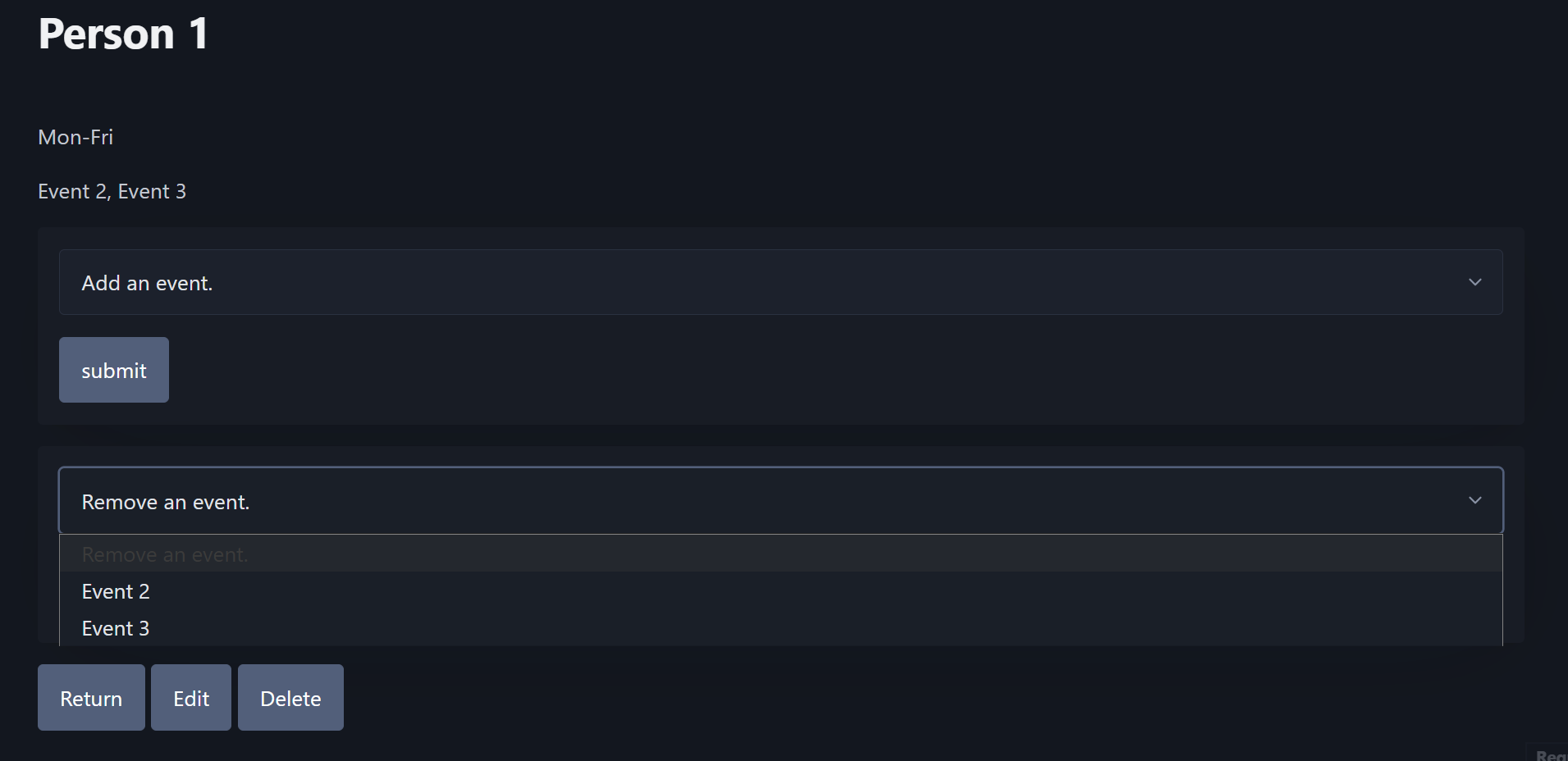Click the Return button

pyautogui.click(x=90, y=698)
